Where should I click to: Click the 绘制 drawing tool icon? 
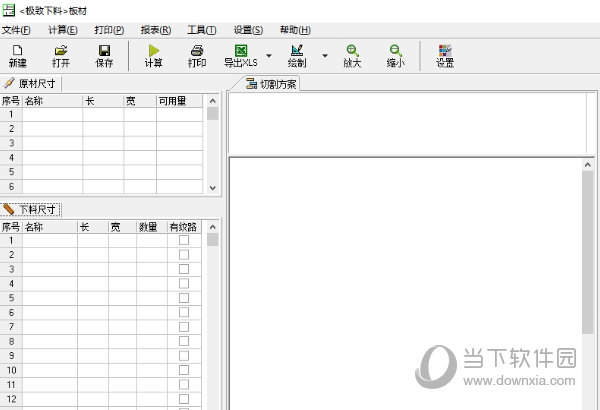297,56
